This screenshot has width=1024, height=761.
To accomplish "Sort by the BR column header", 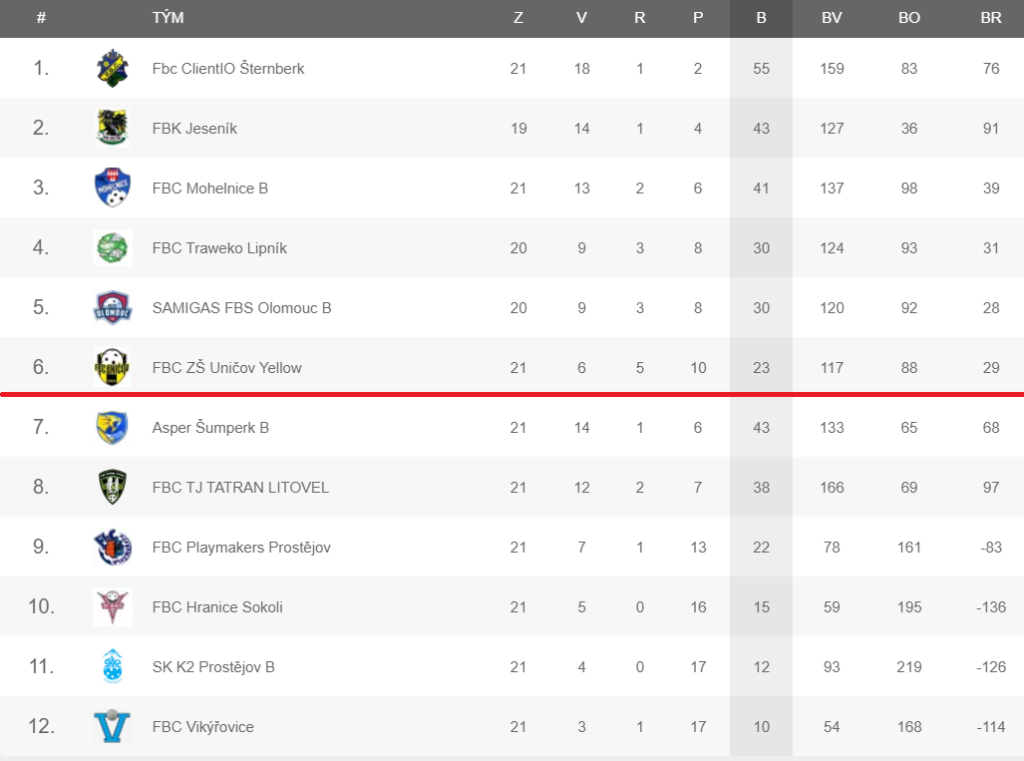I will pyautogui.click(x=991, y=18).
